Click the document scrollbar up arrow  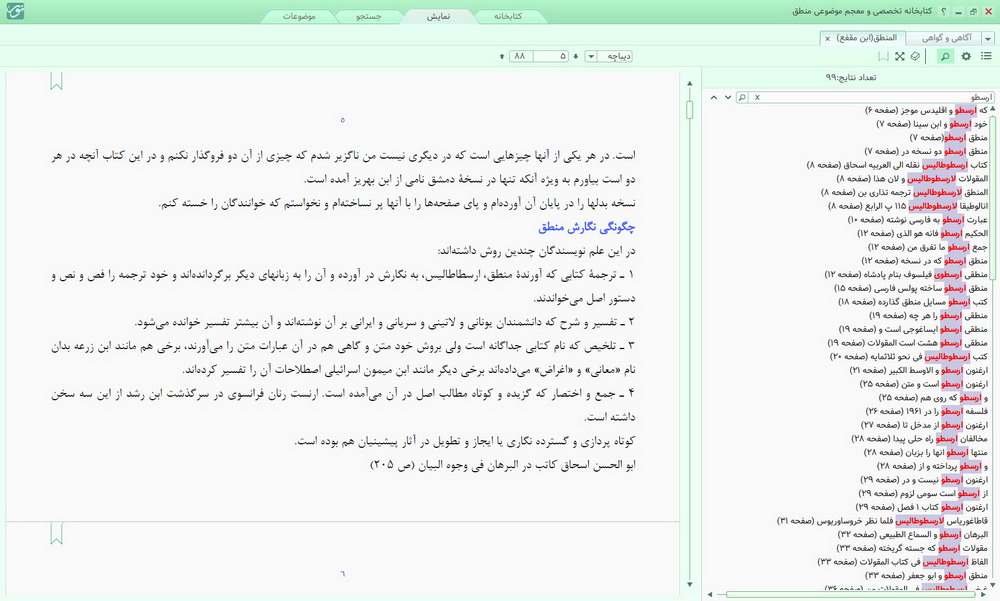point(689,84)
